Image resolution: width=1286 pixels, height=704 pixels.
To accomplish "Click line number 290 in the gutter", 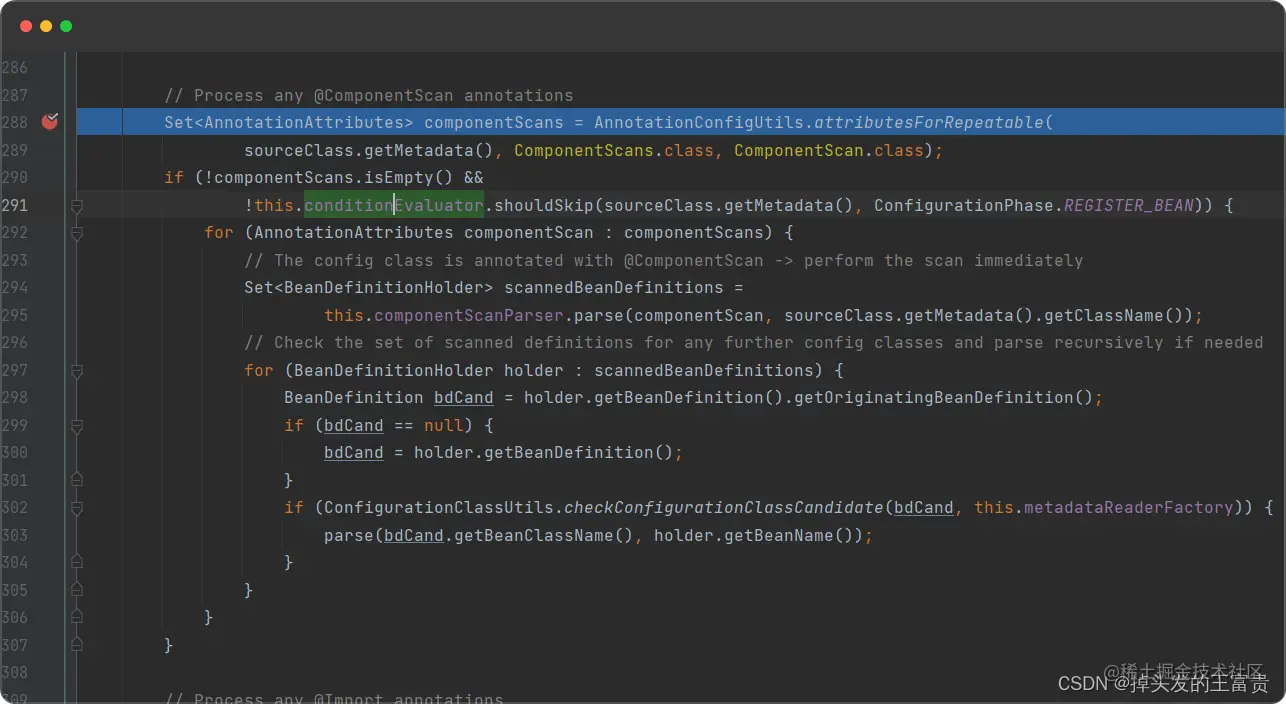I will pyautogui.click(x=15, y=178).
